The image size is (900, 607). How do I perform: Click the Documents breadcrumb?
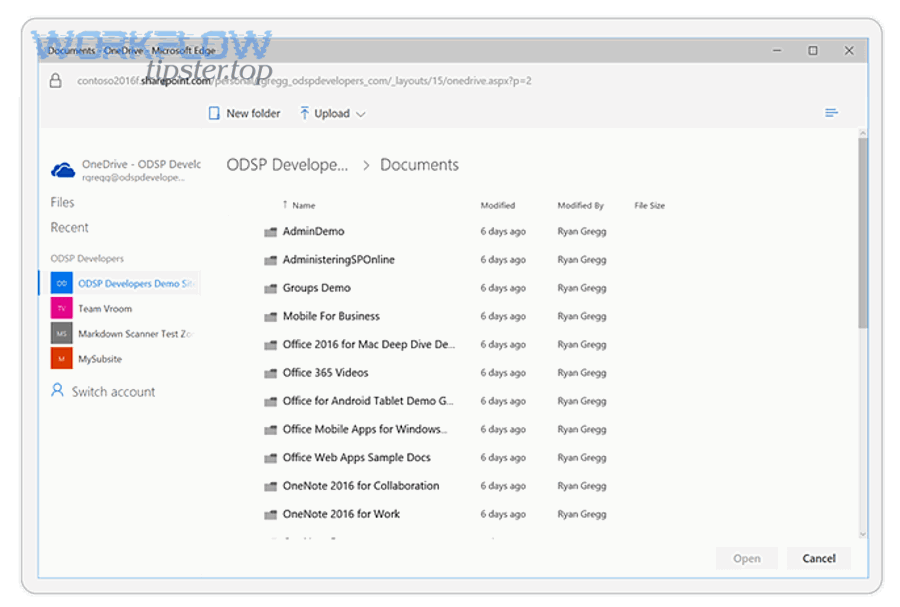tap(419, 165)
